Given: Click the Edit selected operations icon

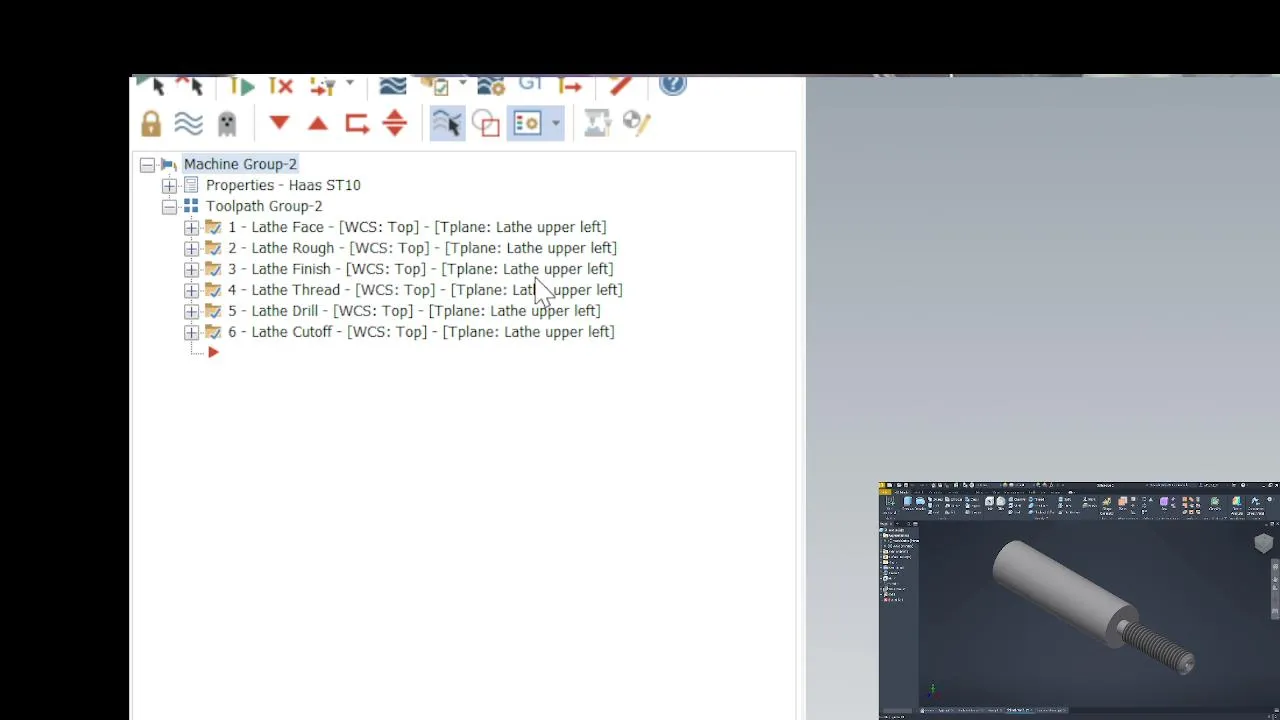Looking at the screenshot, I should coord(597,124).
